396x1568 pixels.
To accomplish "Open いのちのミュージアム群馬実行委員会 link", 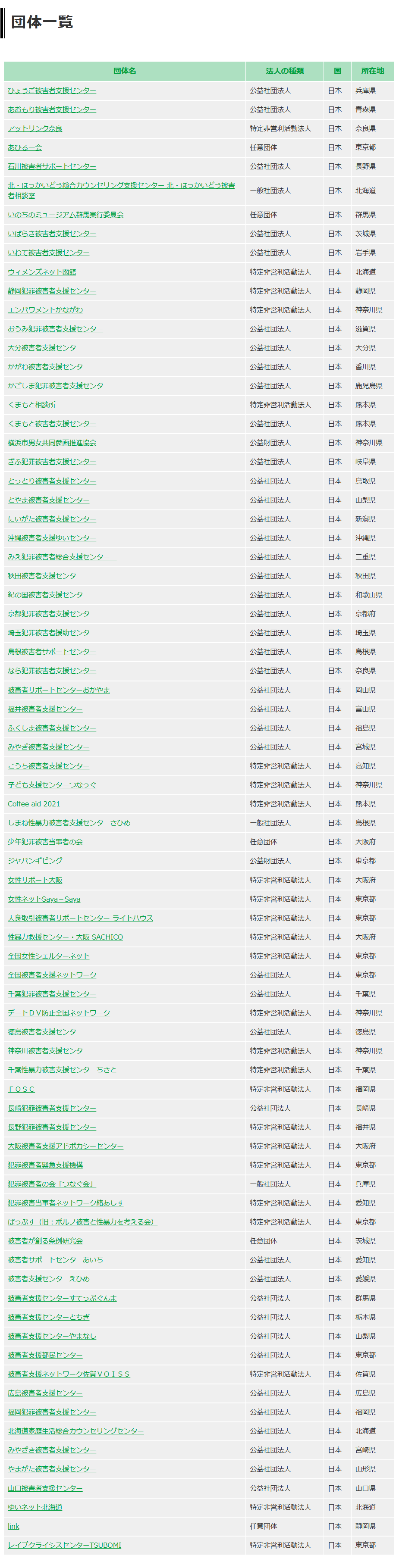I will point(66,214).
